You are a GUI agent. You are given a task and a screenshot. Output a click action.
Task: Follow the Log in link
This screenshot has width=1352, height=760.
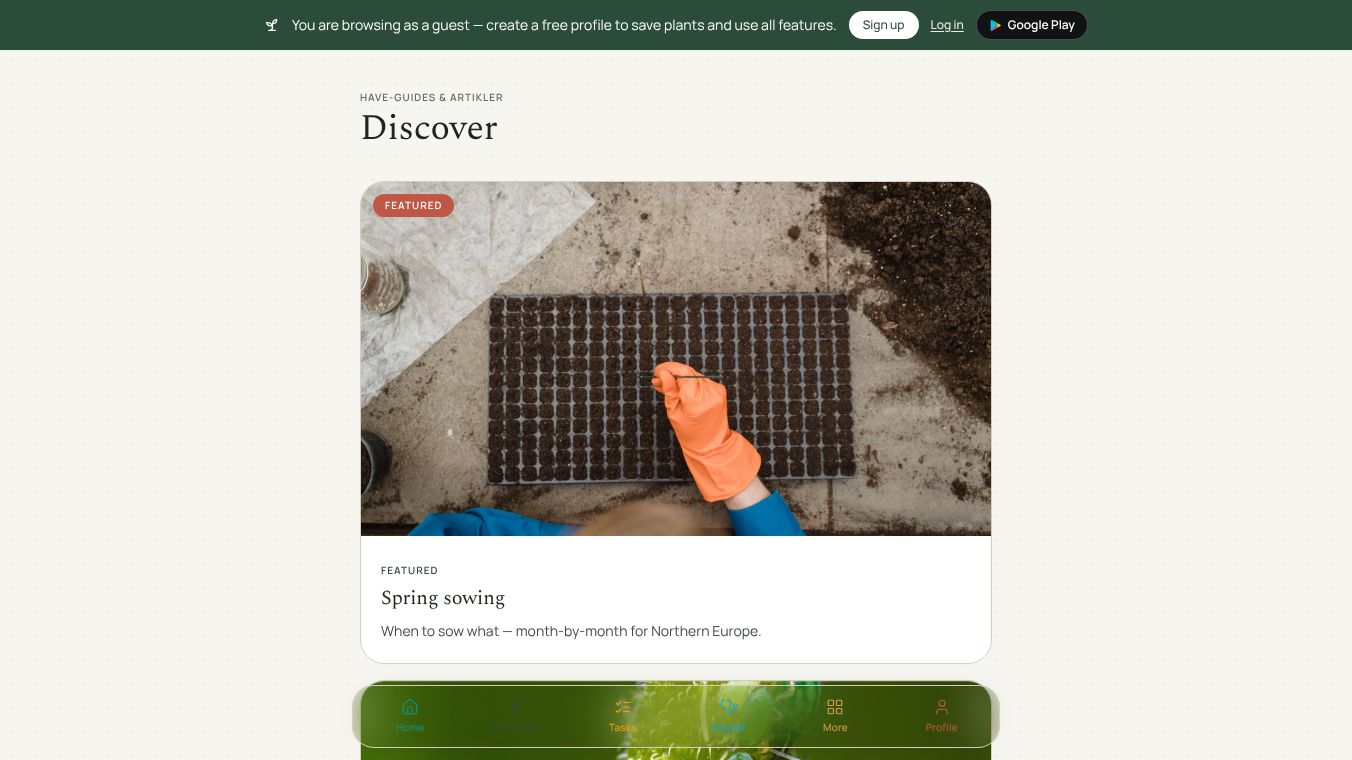[947, 25]
